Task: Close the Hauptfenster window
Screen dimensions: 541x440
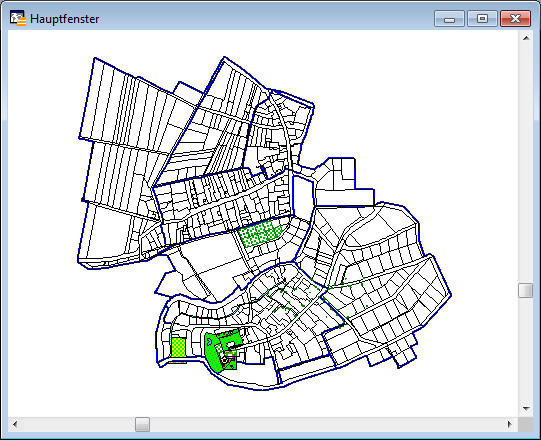Action: pos(515,19)
